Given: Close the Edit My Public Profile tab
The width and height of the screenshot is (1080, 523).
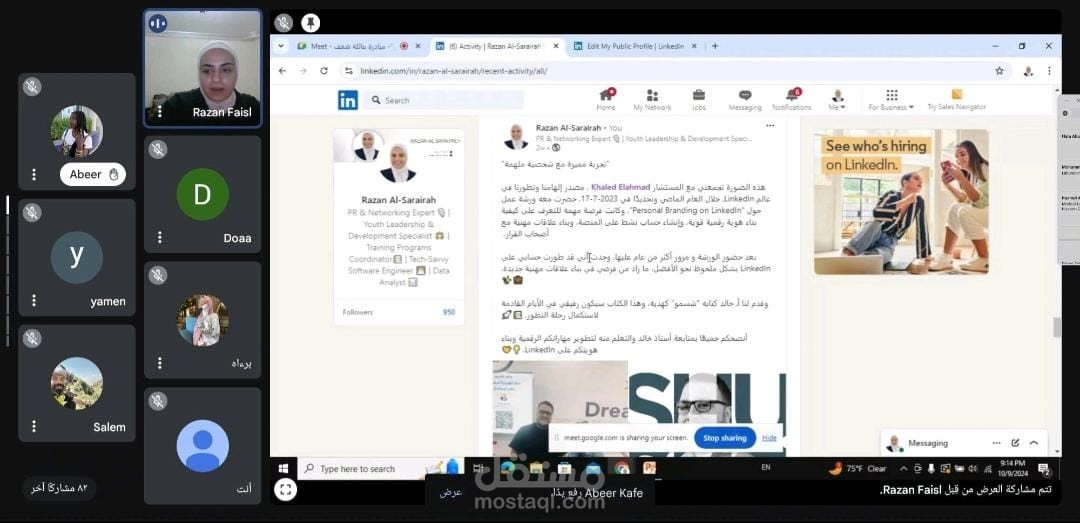Looking at the screenshot, I should 694,46.
